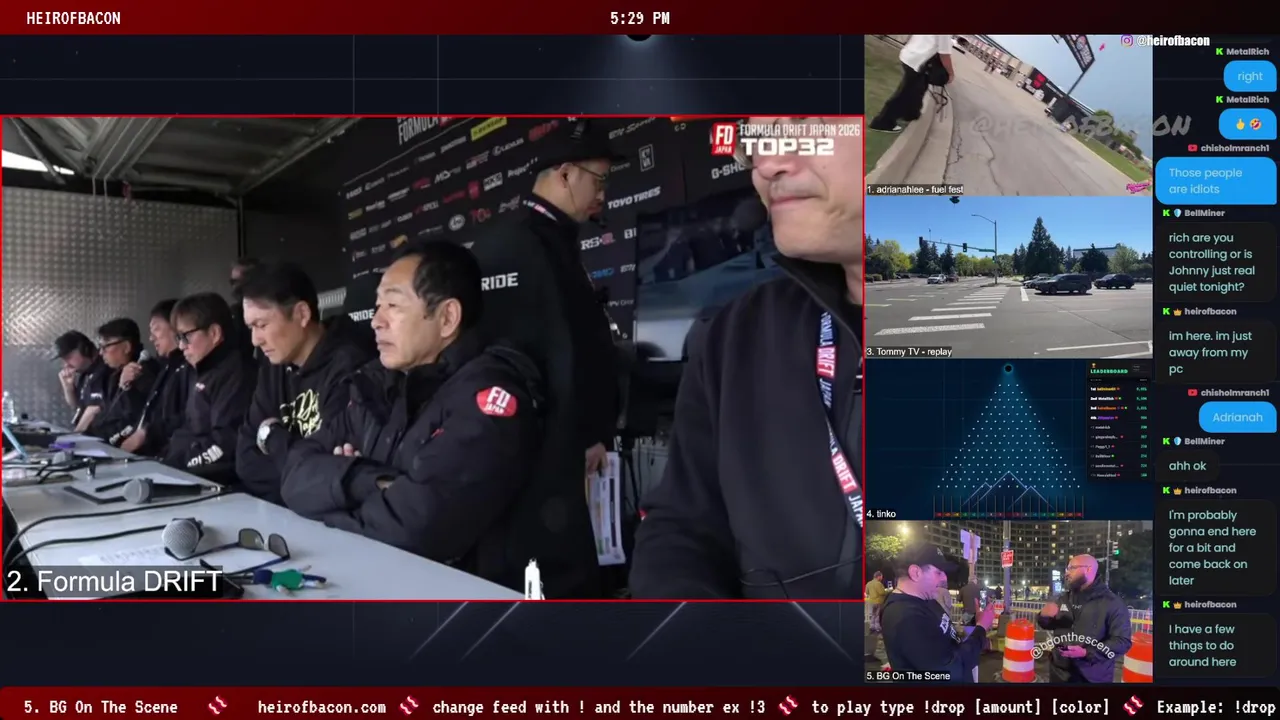Select the BG On The Scene feed thumbnail
The height and width of the screenshot is (720, 1280).
coord(1008,602)
